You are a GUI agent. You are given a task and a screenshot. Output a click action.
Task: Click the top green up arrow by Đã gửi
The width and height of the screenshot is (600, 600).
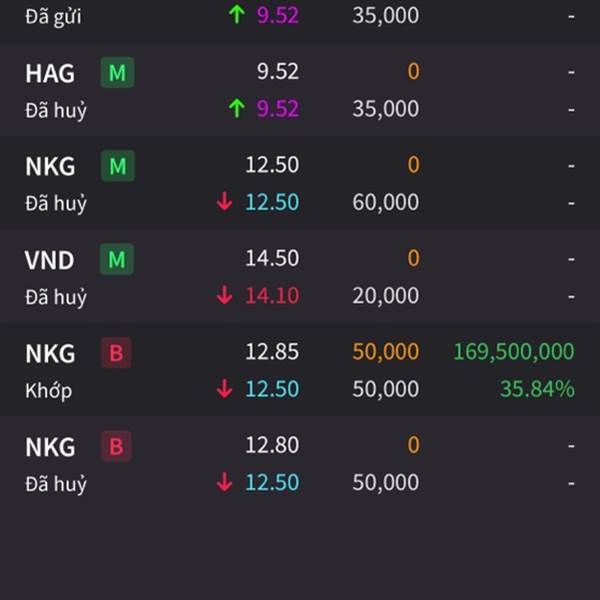coord(236,15)
